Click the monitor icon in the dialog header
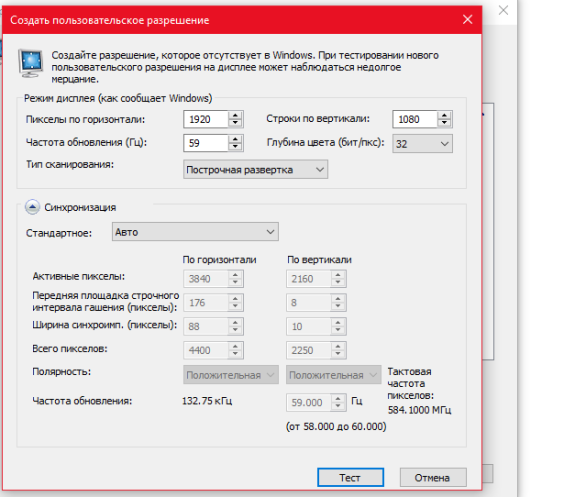This screenshot has height=497, width=575. [31, 64]
